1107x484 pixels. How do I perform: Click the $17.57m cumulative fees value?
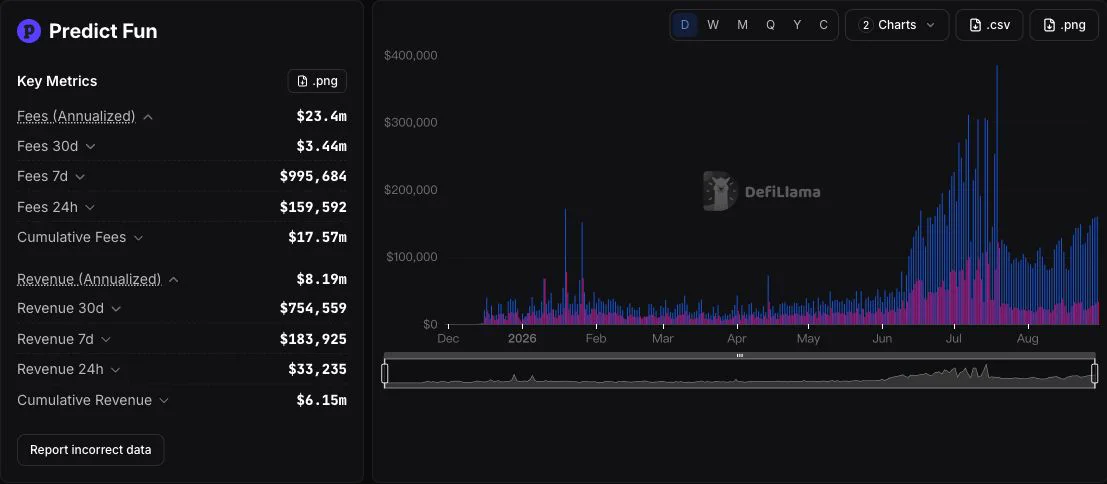[317, 237]
